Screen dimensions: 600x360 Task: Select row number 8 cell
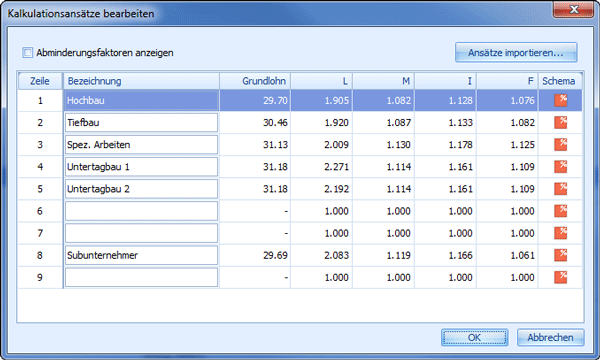(x=40, y=255)
